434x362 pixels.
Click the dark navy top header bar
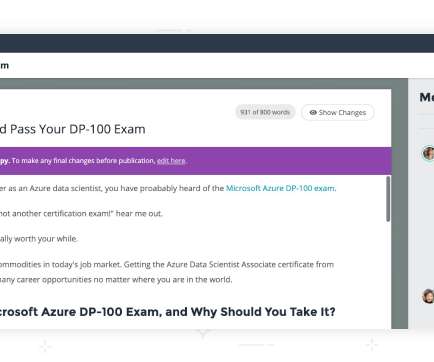coord(217,43)
